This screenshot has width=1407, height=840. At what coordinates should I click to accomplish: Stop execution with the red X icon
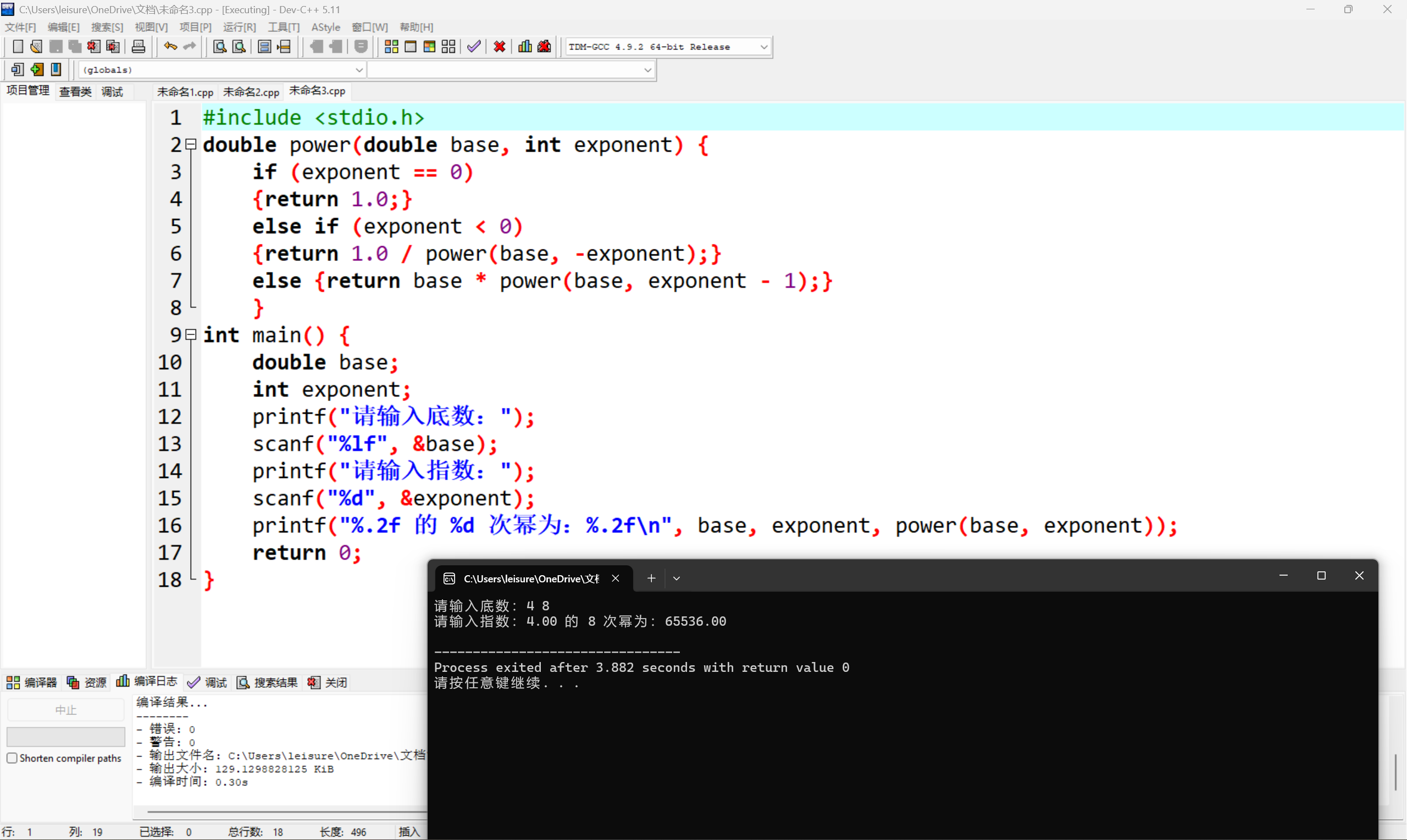pyautogui.click(x=499, y=46)
